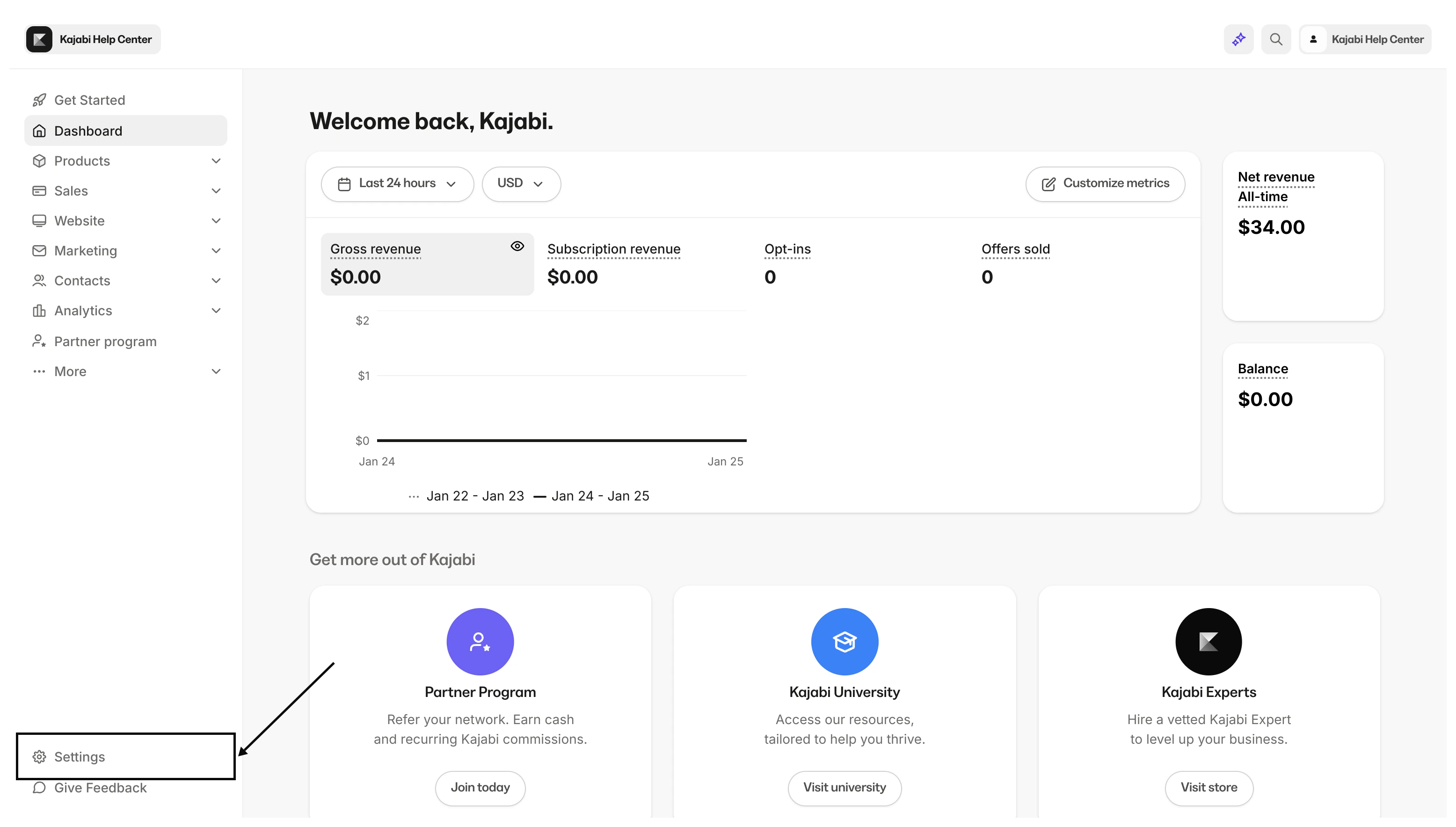Open the search magnifier in top bar
The height and width of the screenshot is (827, 1456).
point(1276,39)
